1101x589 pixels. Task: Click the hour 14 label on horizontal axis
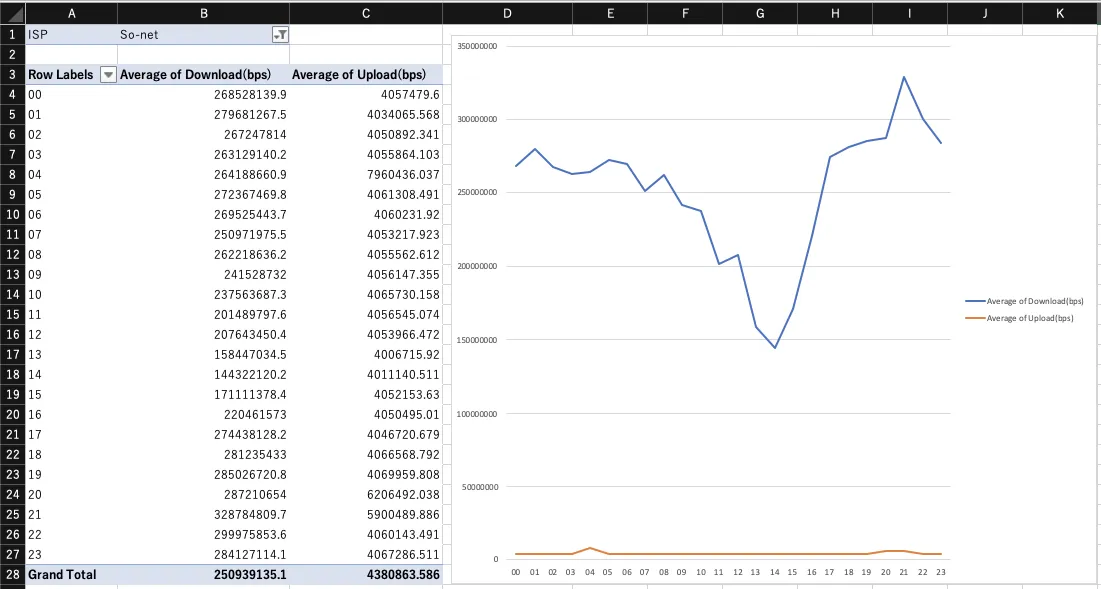point(774,572)
